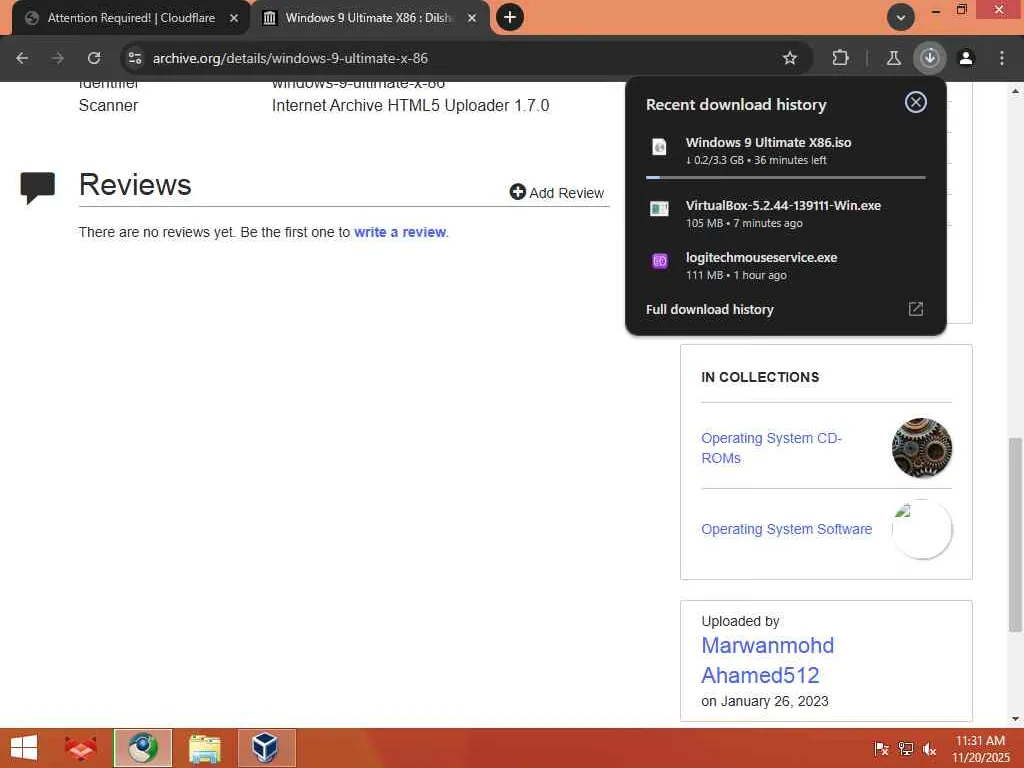Click the muted volume tray icon
Image resolution: width=1024 pixels, height=768 pixels.
pos(929,748)
